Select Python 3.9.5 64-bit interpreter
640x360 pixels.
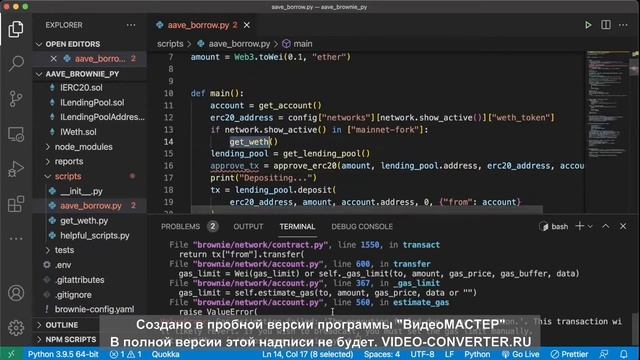tap(63, 354)
